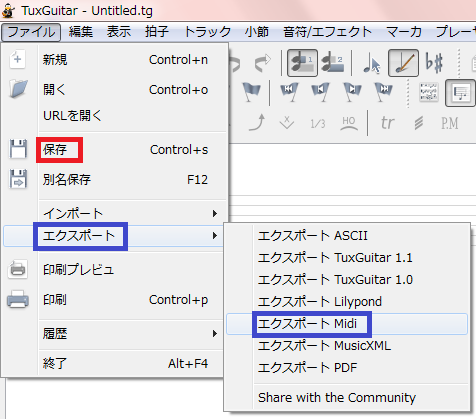Click Share with the Community
This screenshot has height=419, width=476.
[x=347, y=398]
